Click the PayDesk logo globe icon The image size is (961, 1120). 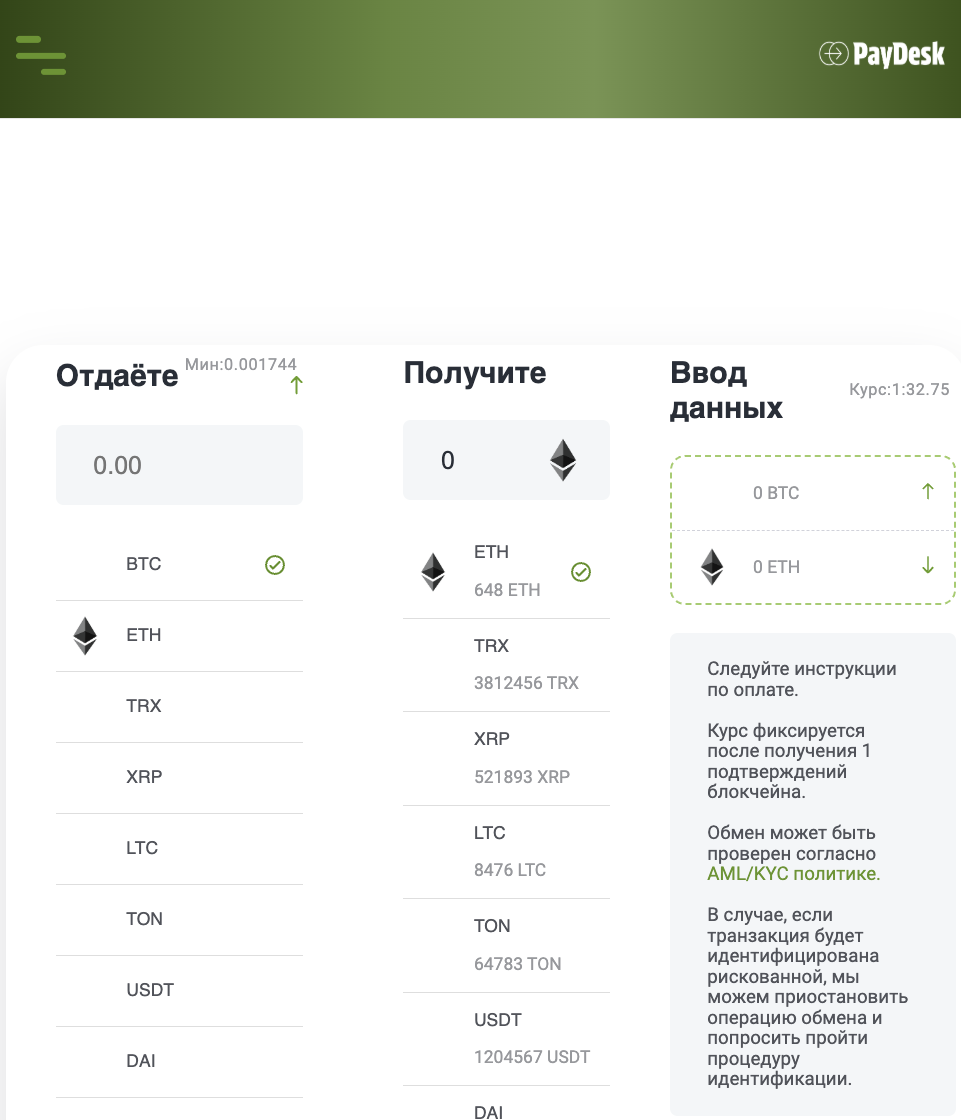pos(833,54)
